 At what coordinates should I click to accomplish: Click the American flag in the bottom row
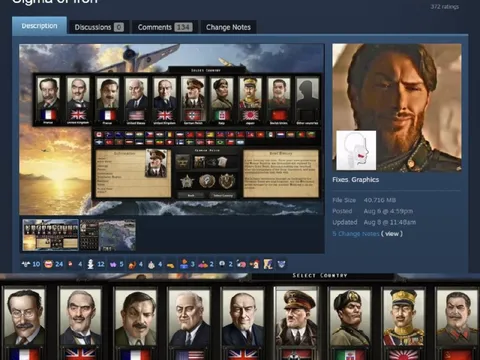pyautogui.click(x=189, y=354)
